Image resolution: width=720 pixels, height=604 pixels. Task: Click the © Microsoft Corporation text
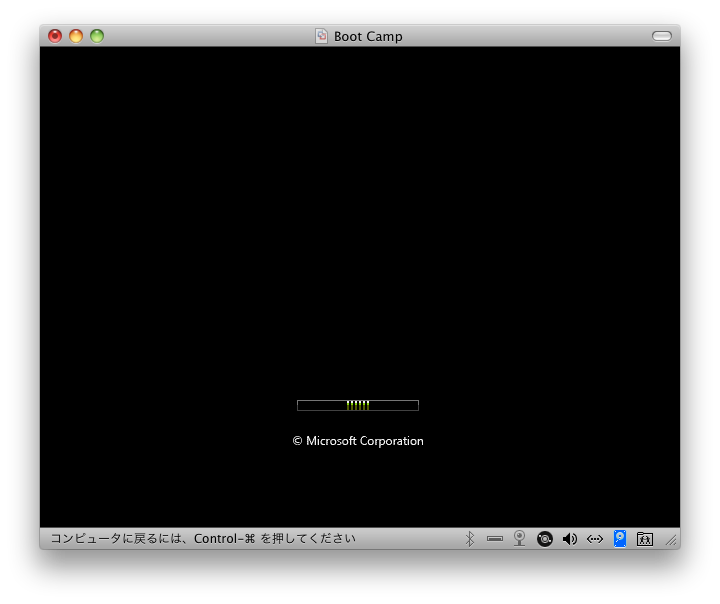358,441
